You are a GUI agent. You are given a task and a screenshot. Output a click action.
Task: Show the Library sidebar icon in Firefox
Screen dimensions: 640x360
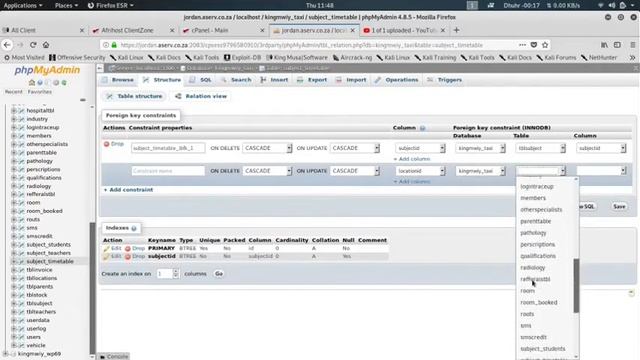[604, 45]
